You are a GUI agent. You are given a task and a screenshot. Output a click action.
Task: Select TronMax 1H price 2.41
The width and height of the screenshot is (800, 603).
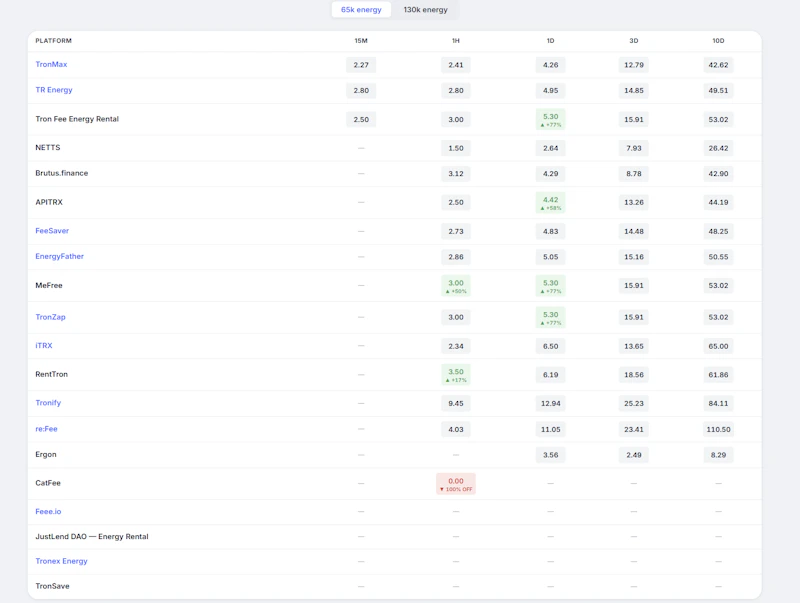[x=456, y=65]
